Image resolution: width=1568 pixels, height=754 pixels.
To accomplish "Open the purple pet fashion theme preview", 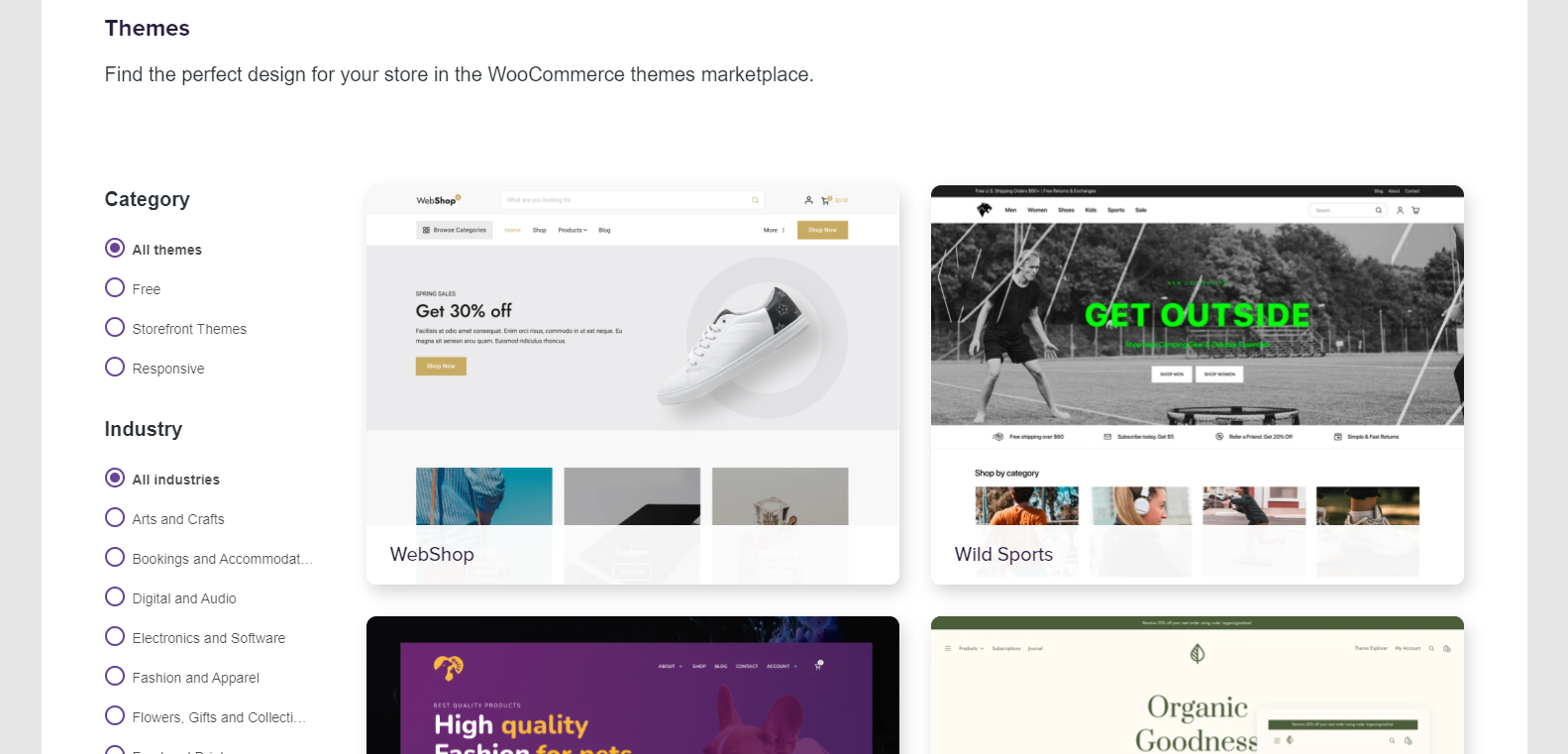I will 633,686.
